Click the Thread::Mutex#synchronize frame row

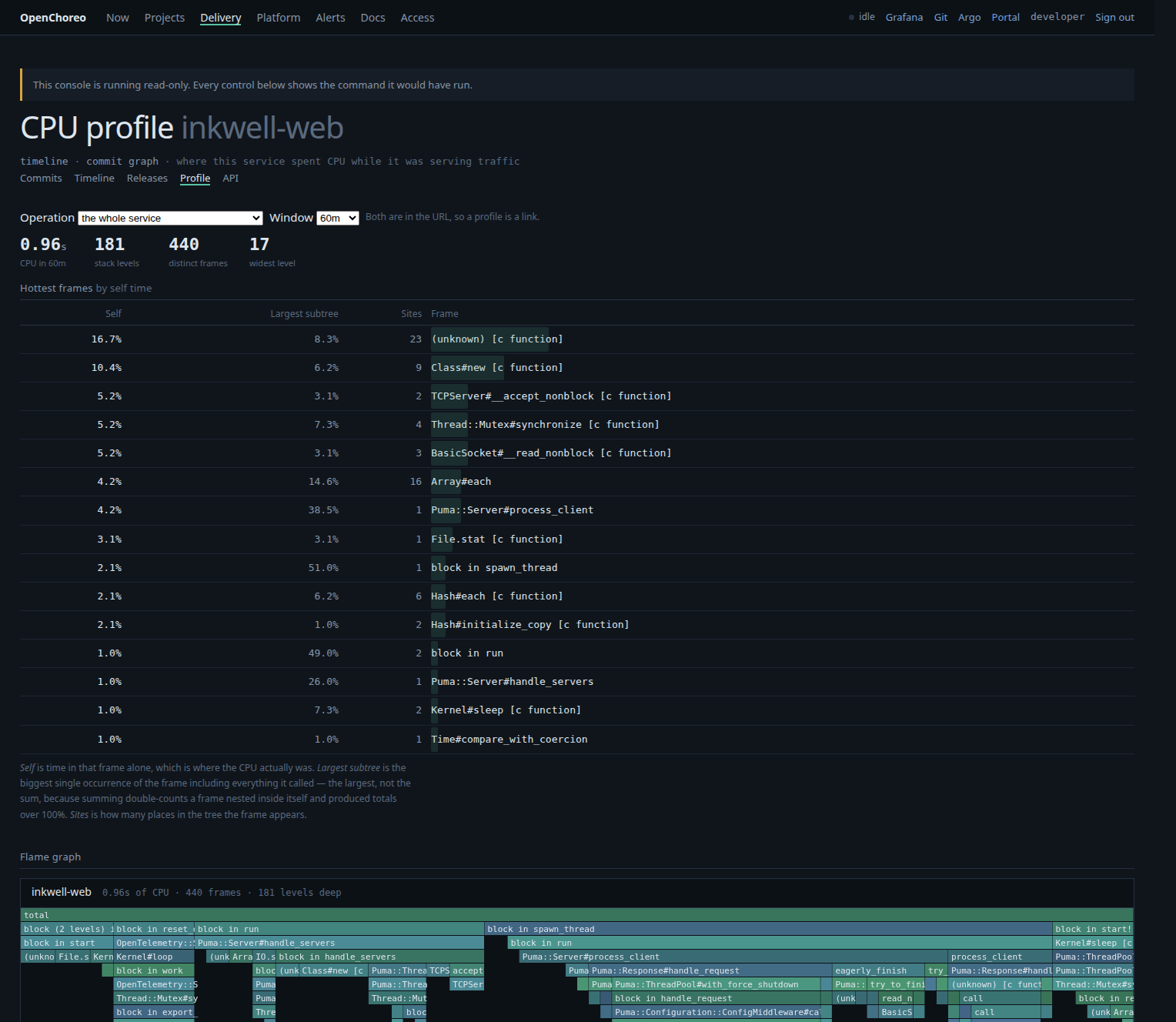(577, 425)
